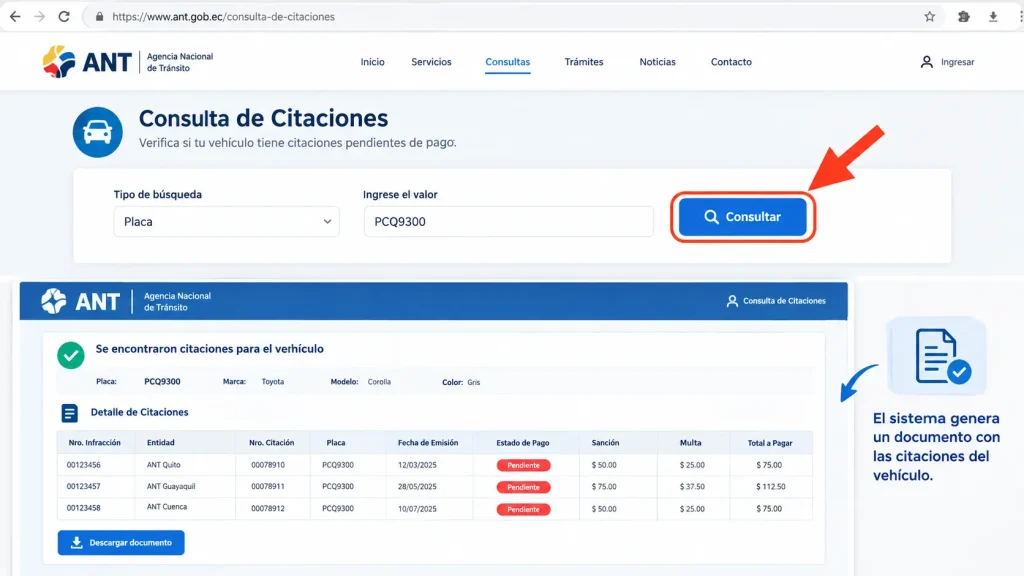
Task: Click Pendiente badge in ANT Guayaquil row
Action: click(523, 487)
